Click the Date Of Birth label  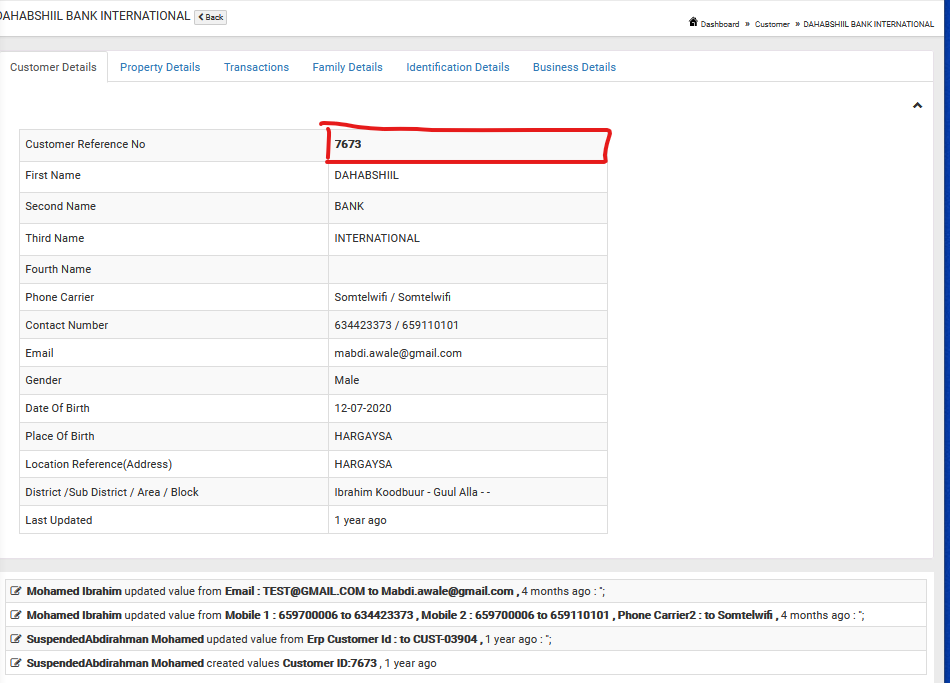click(x=58, y=408)
